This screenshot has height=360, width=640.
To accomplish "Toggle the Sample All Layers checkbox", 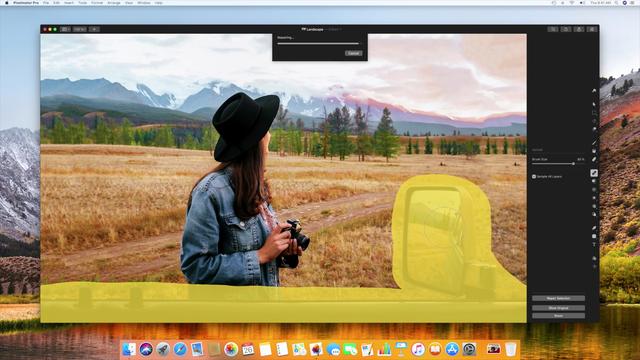I will tap(534, 177).
